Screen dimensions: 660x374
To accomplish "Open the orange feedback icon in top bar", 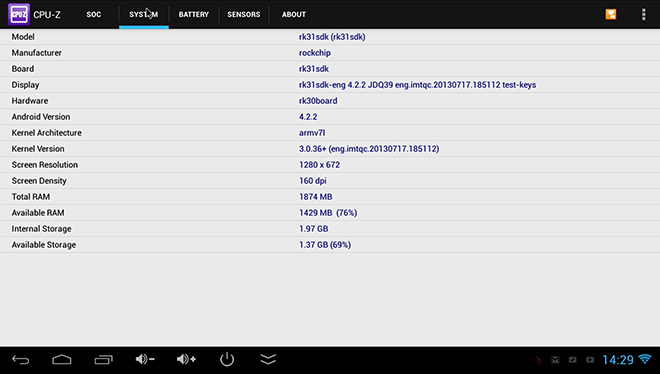I will (x=611, y=14).
